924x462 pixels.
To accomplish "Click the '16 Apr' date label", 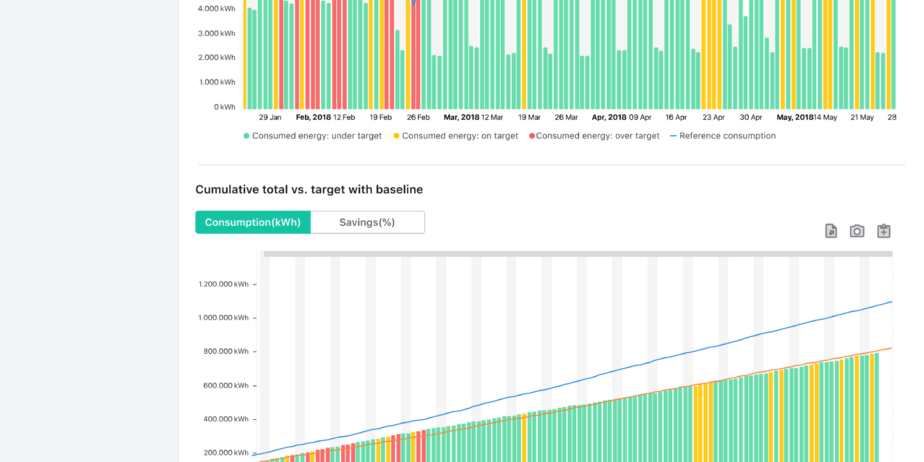I will tap(676, 118).
